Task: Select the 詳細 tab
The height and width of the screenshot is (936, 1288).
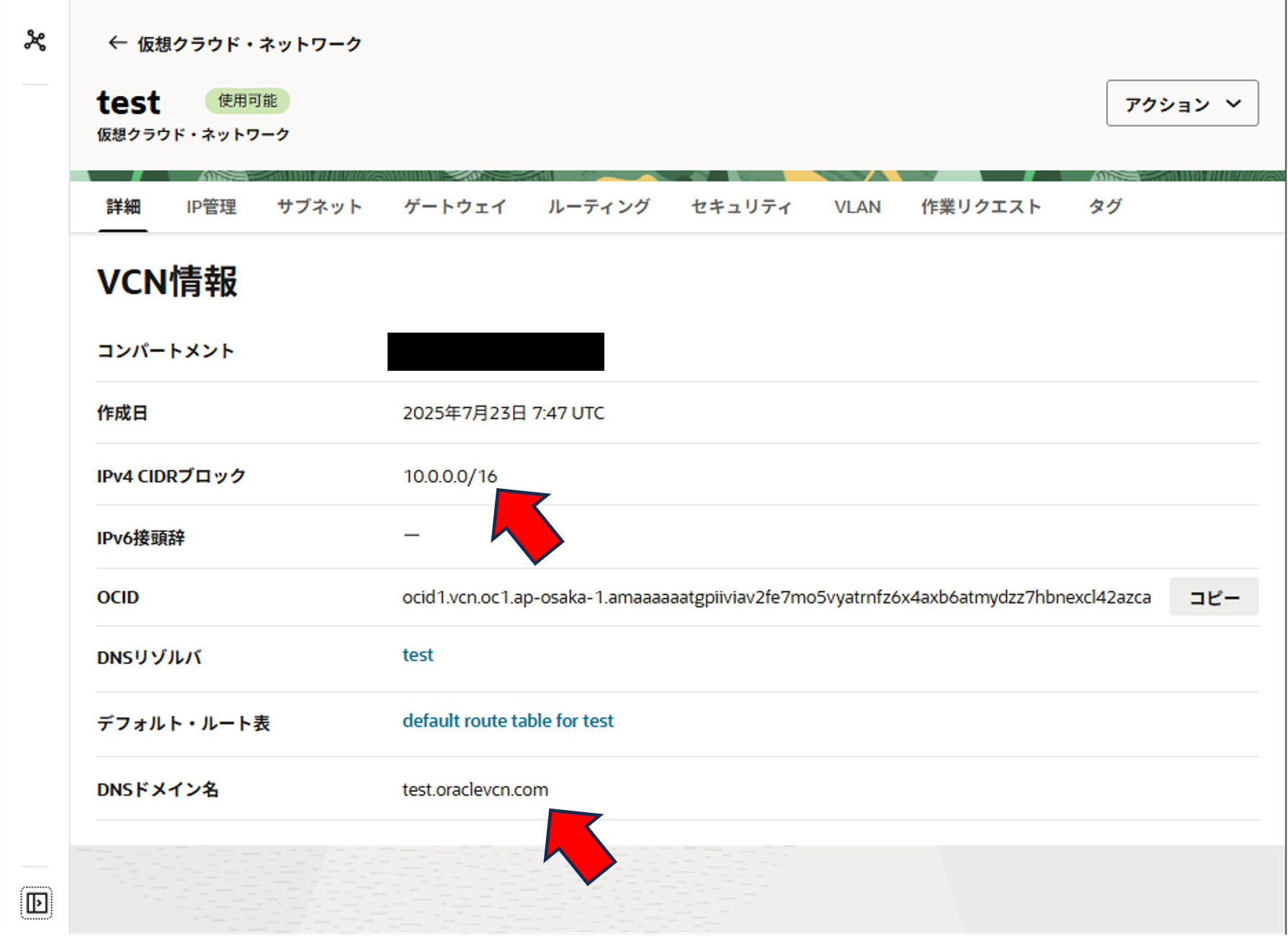Action: coord(123,207)
